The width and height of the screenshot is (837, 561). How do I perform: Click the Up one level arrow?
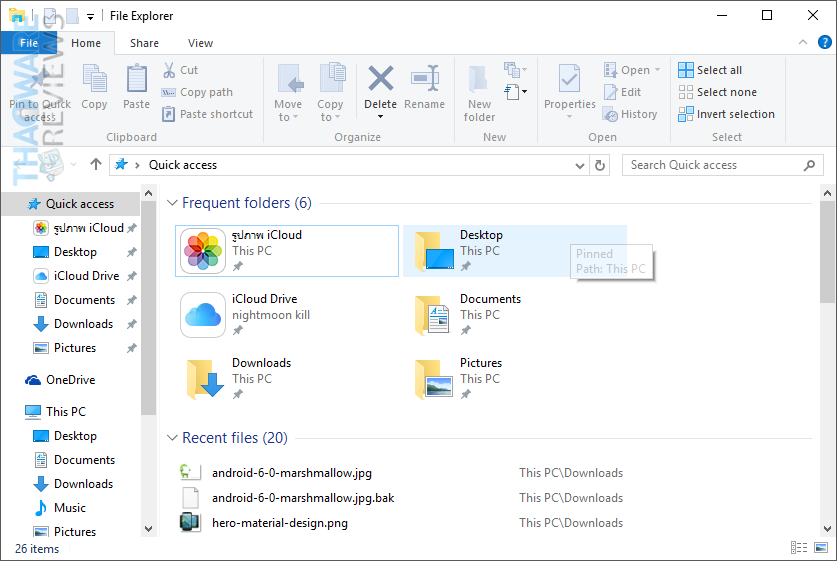[x=96, y=164]
